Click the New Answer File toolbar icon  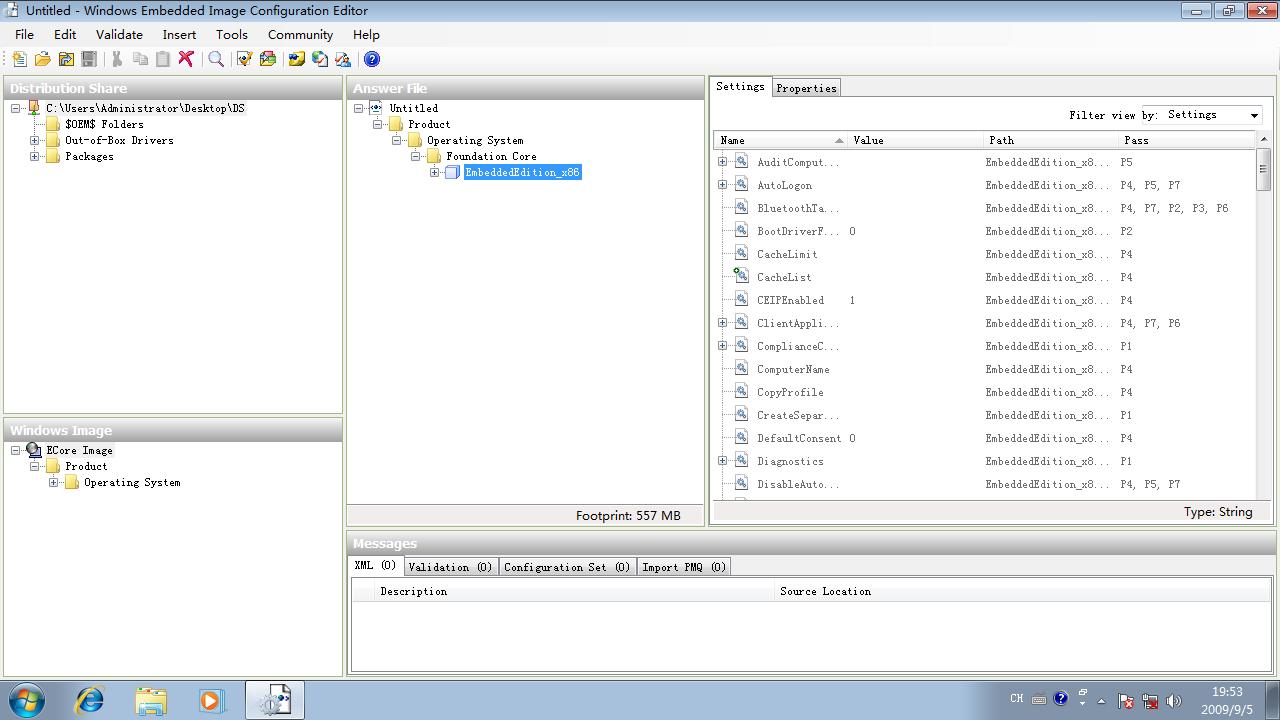tap(19, 59)
